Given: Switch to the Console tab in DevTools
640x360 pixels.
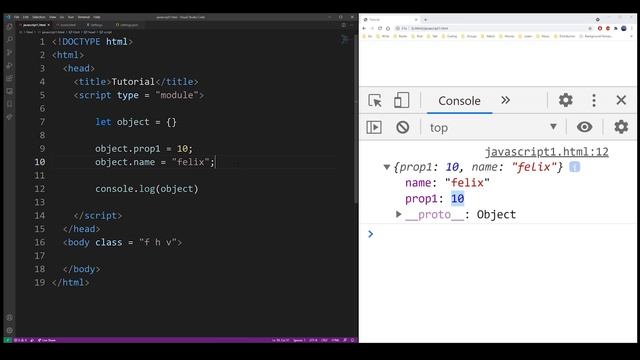Looking at the screenshot, I should coord(459,101).
